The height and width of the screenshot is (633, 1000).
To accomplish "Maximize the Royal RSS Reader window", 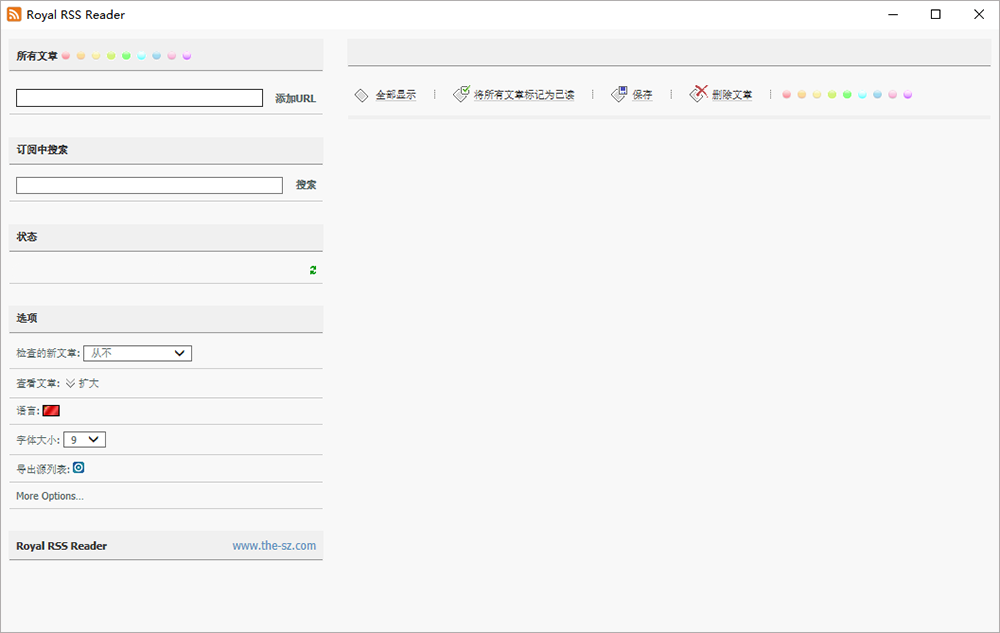I will (936, 14).
